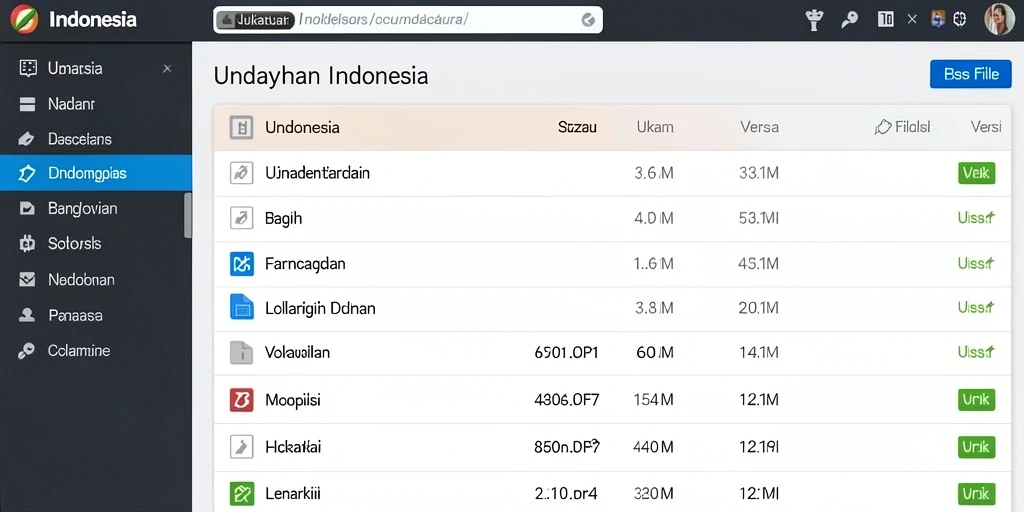Click the 33.1M value for Ujnadentardain
The height and width of the screenshot is (512, 1024).
point(758,173)
